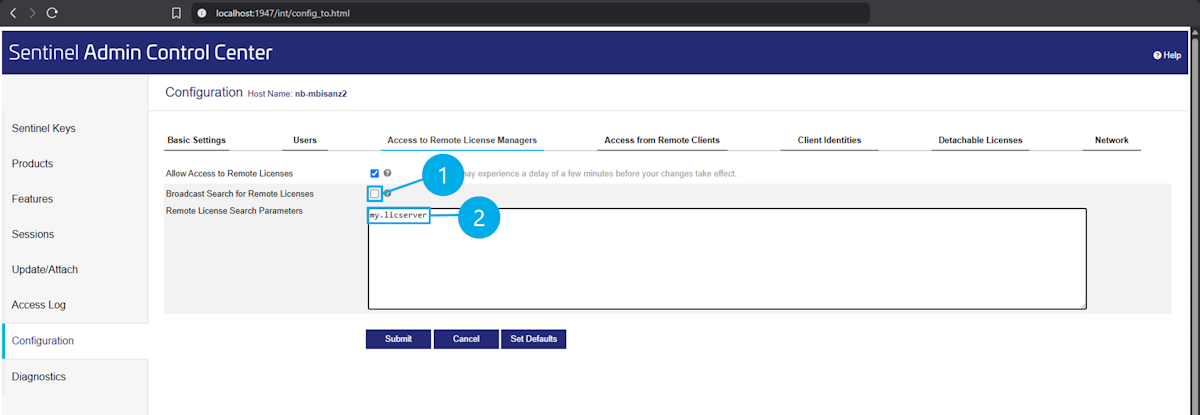1200x415 pixels.
Task: Enable Broadcast Search for Remote Licenses checkbox
Action: tap(374, 193)
